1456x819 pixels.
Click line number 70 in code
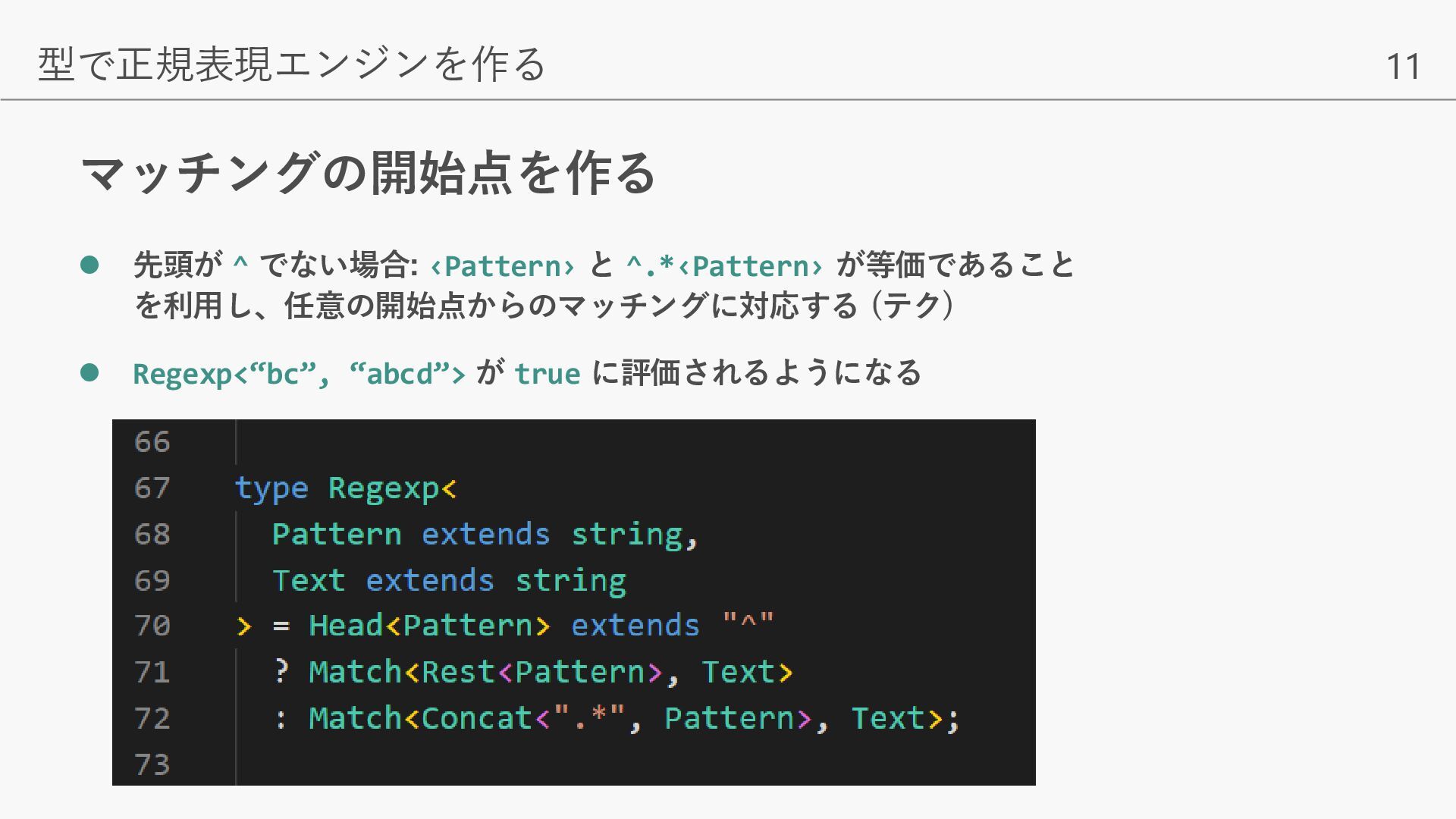click(x=152, y=626)
